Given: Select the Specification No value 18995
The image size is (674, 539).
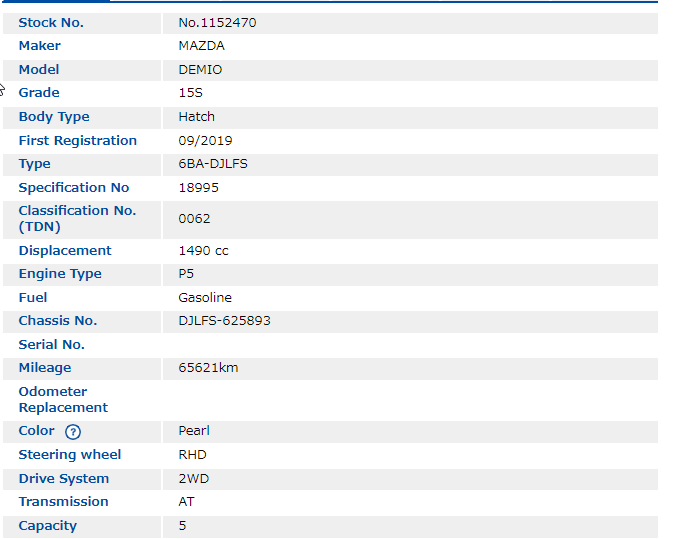Looking at the screenshot, I should 198,188.
